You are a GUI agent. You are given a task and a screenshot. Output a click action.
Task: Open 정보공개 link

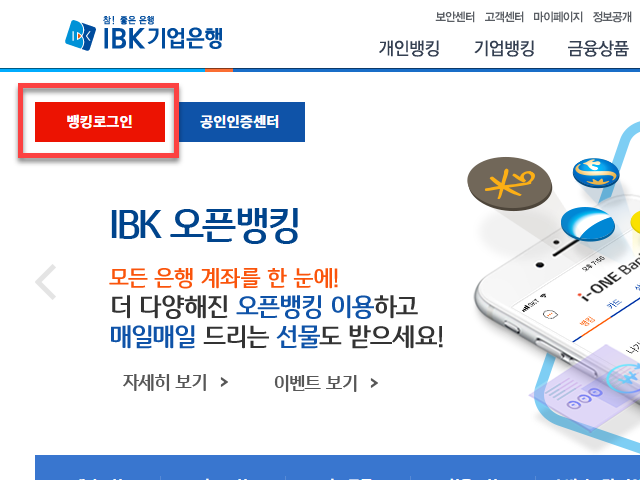pyautogui.click(x=612, y=17)
